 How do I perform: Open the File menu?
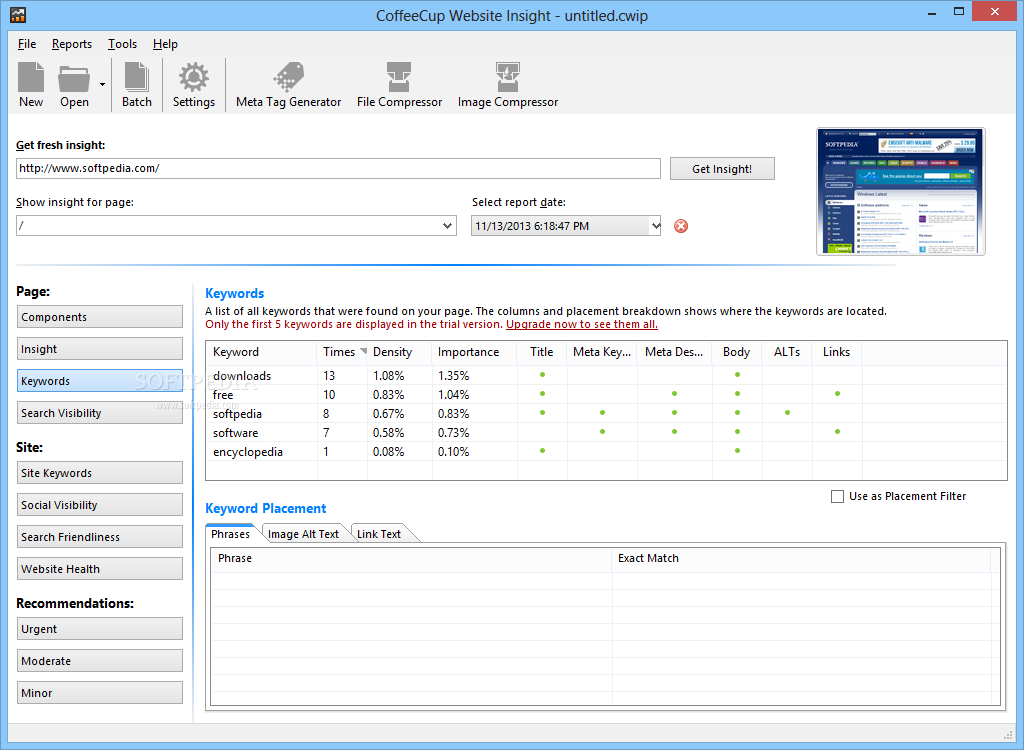[x=27, y=44]
